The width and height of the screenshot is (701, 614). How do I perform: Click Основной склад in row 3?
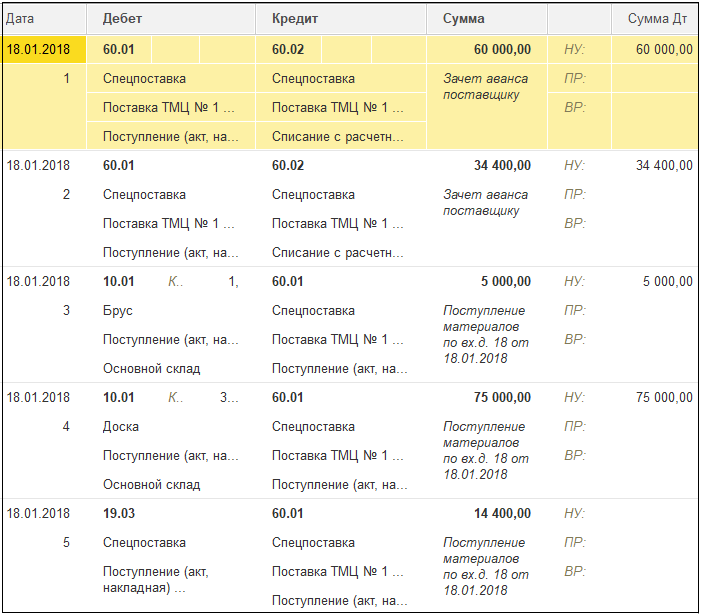[152, 368]
